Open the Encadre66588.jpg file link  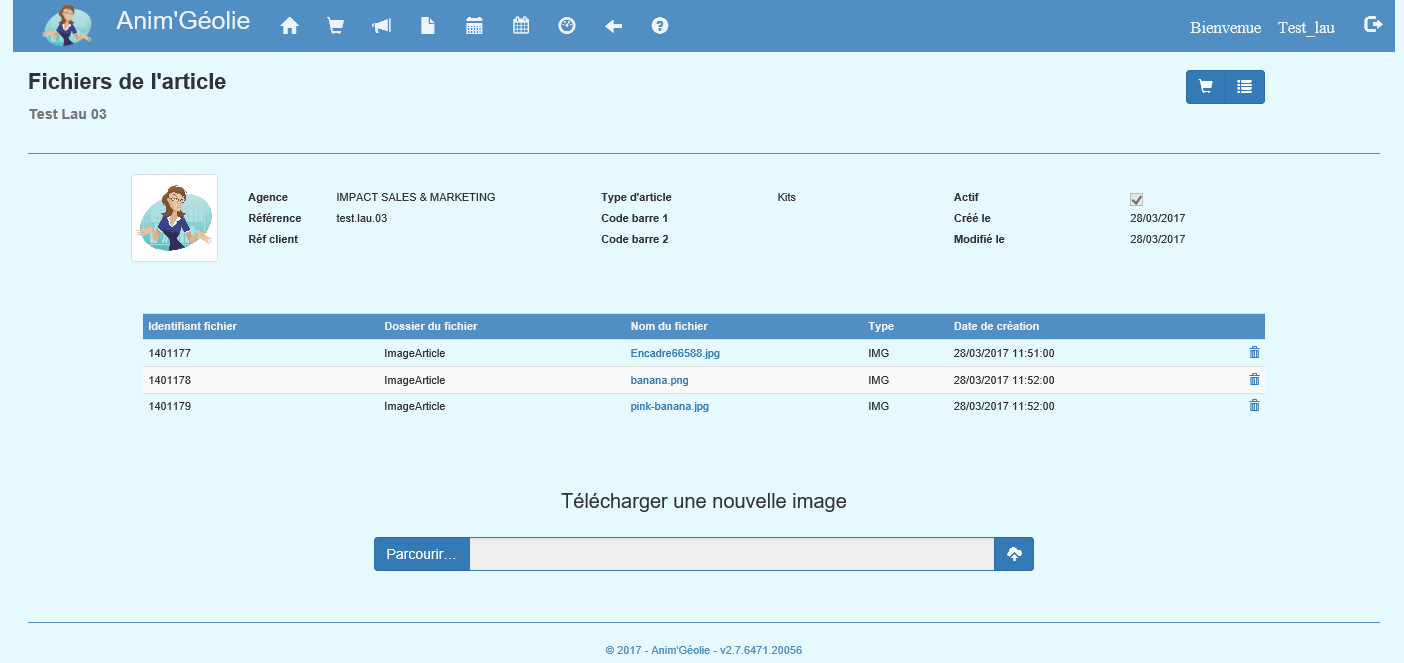[675, 353]
